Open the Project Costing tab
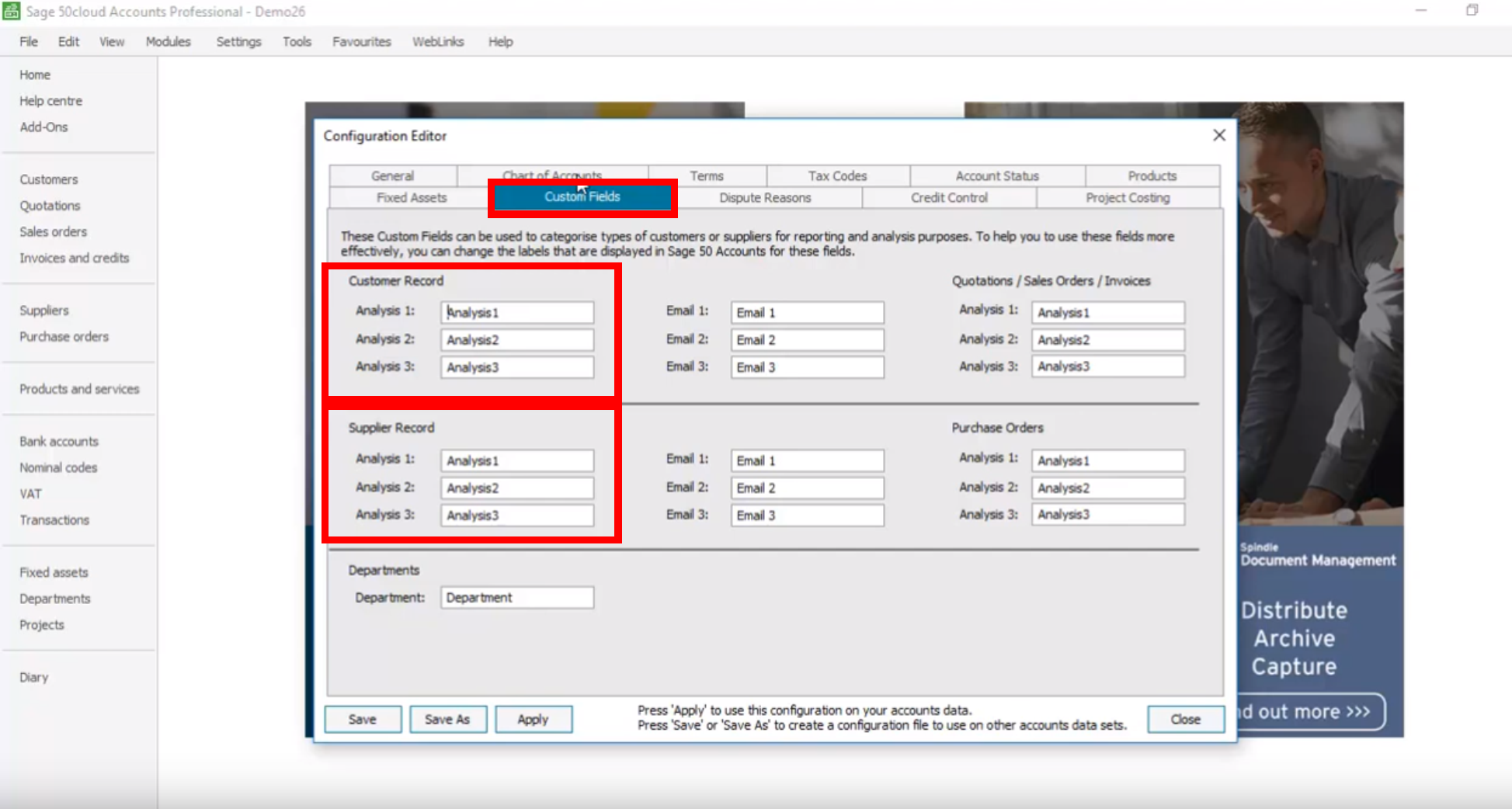This screenshot has height=809, width=1512. (x=1127, y=197)
